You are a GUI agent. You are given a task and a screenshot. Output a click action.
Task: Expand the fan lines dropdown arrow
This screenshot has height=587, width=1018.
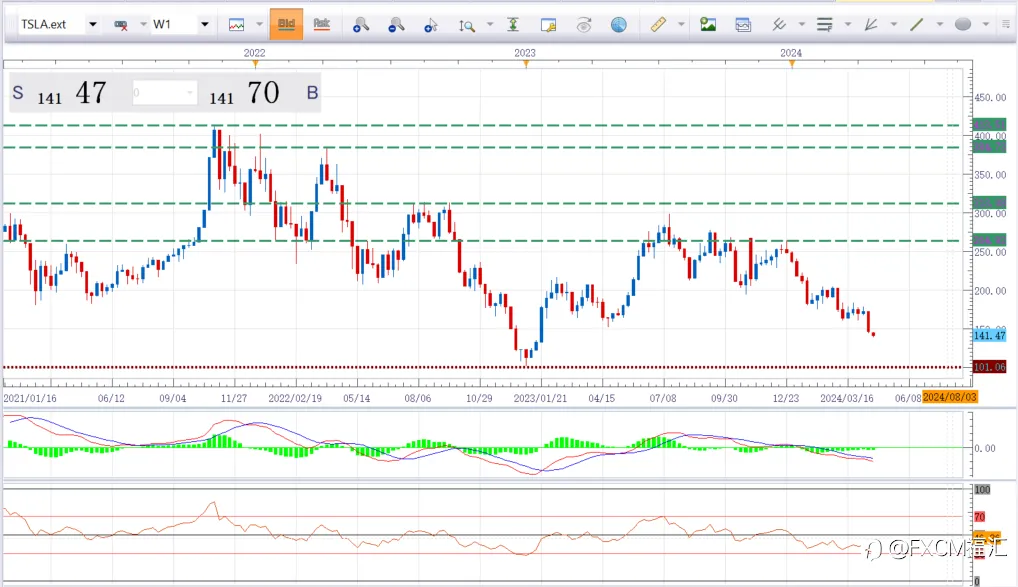click(894, 25)
